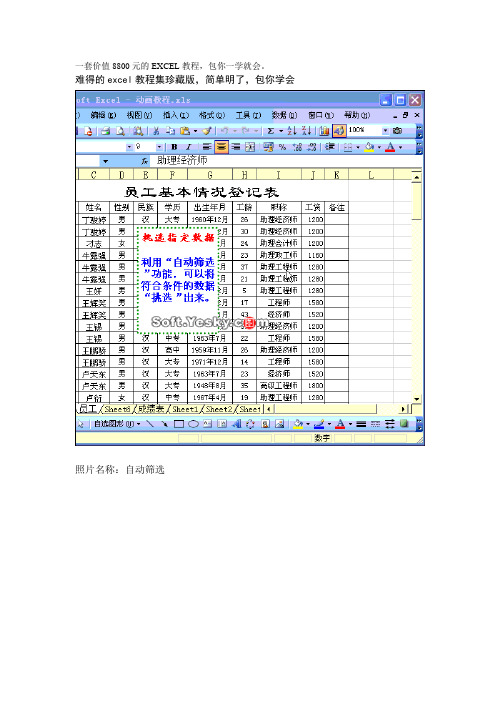The width and height of the screenshot is (496, 702).
Task: Click the AutoSum sigma icon
Action: tap(271, 131)
